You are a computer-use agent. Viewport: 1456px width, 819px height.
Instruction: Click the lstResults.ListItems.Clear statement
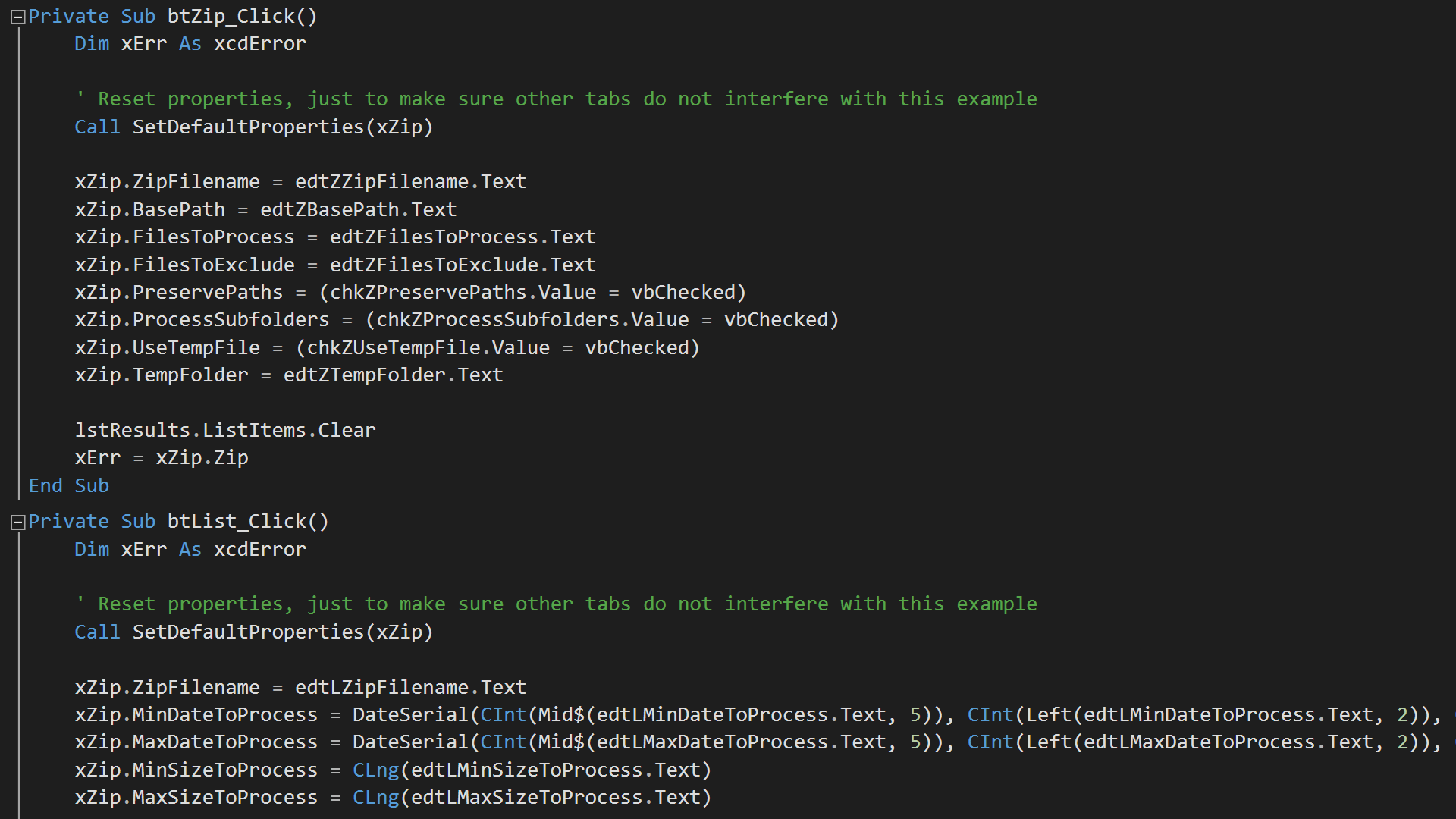click(225, 431)
